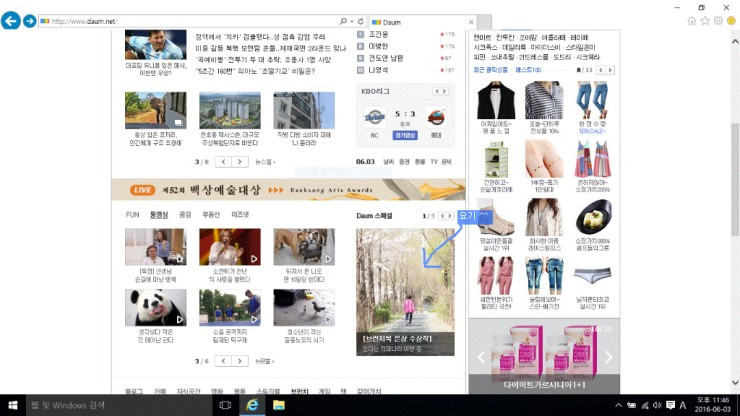Select the Daum tab
This screenshot has height=416, width=740.
[422, 22]
